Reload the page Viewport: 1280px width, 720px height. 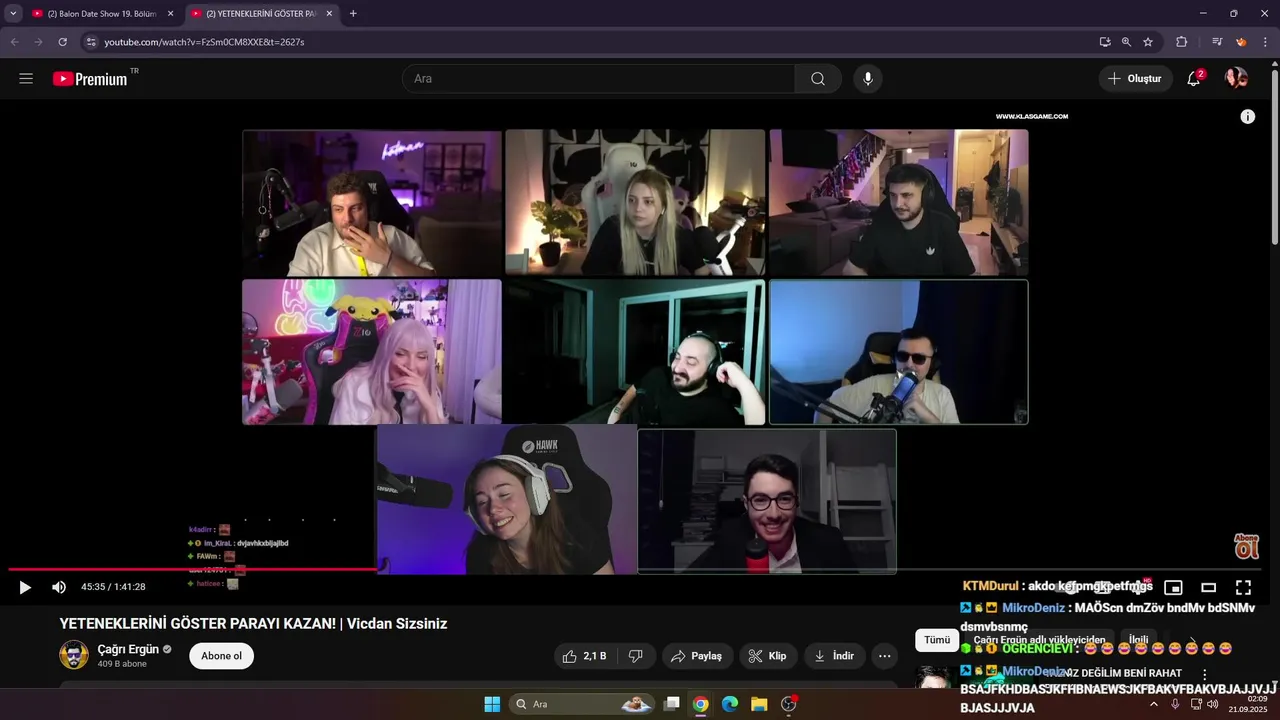(x=62, y=42)
